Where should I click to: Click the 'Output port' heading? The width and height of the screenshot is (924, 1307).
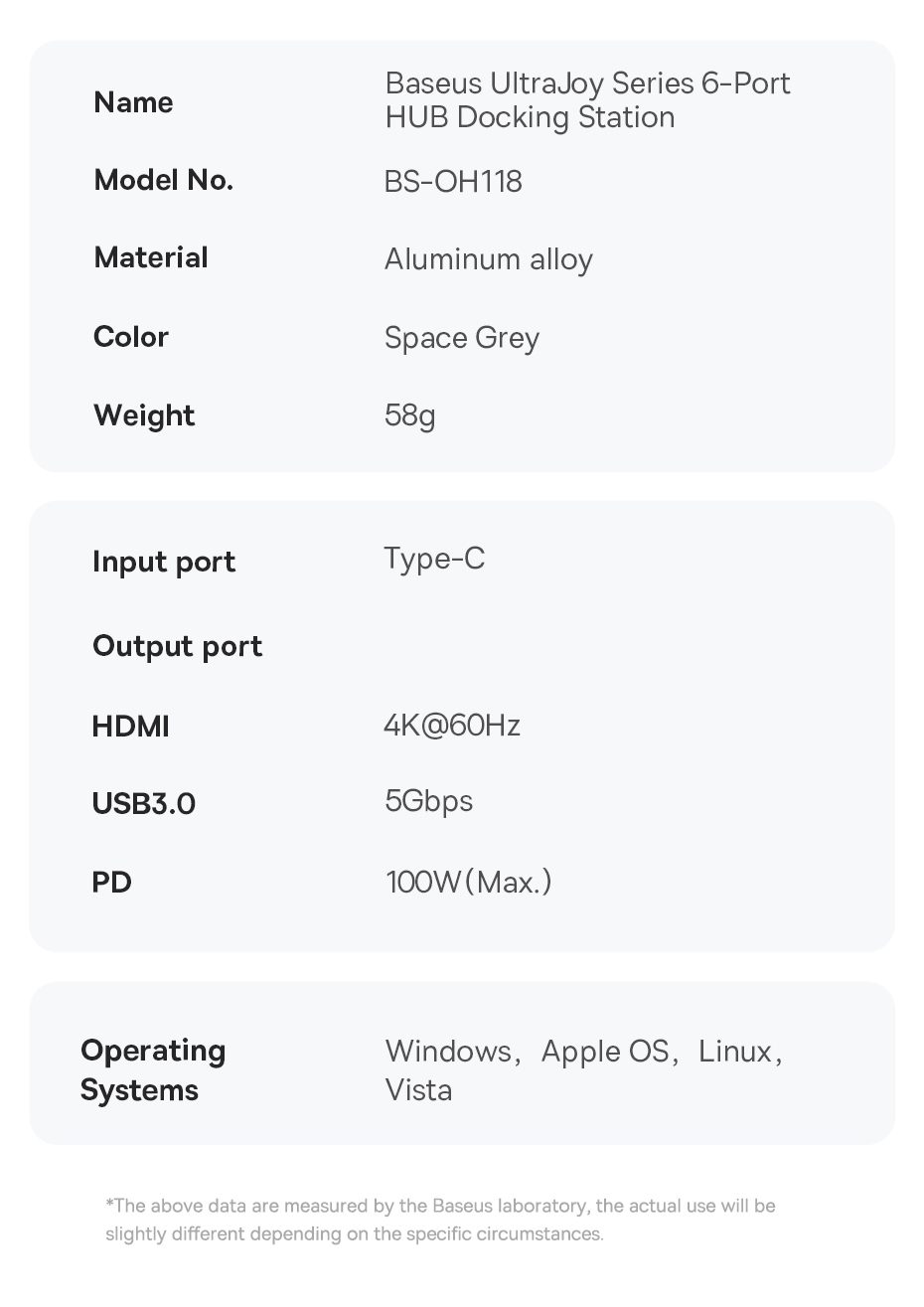tap(178, 646)
